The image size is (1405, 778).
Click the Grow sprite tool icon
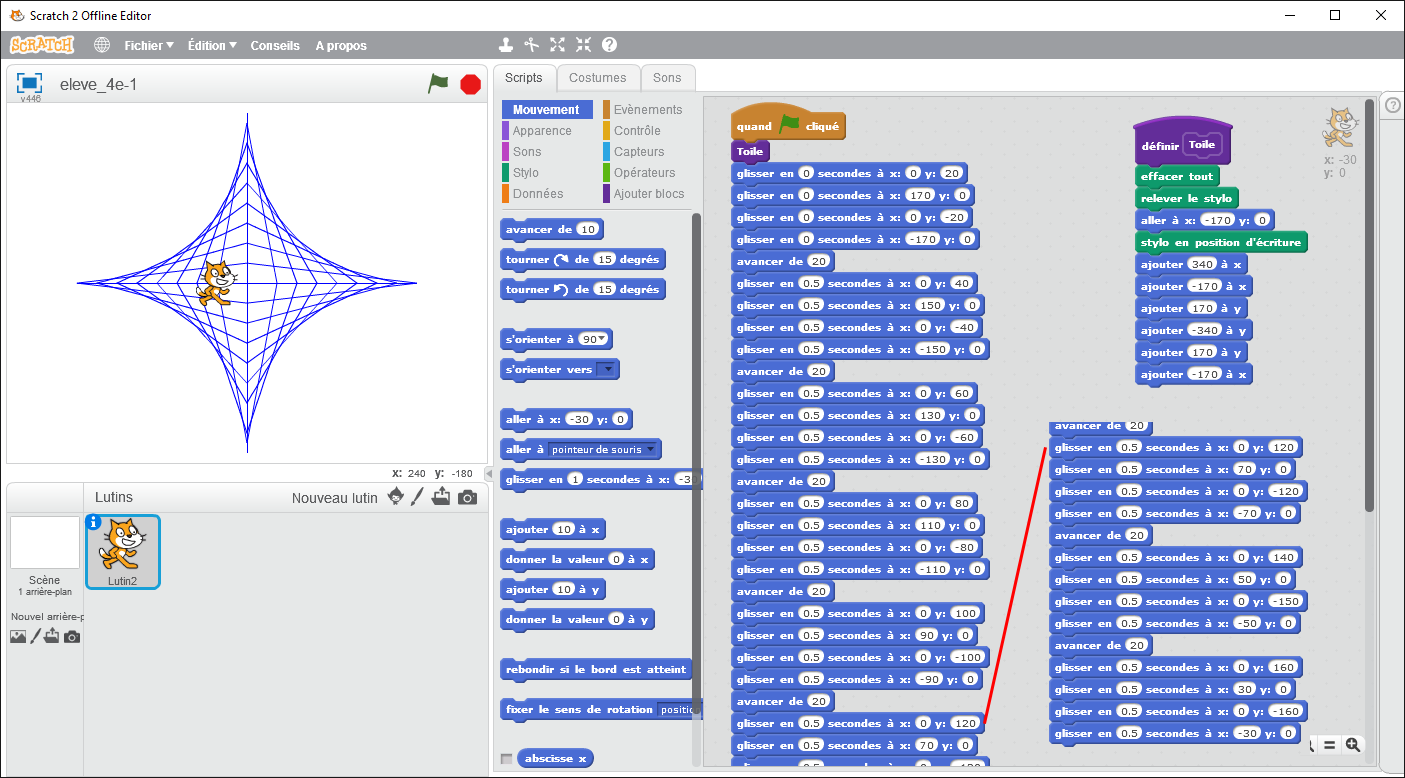557,45
